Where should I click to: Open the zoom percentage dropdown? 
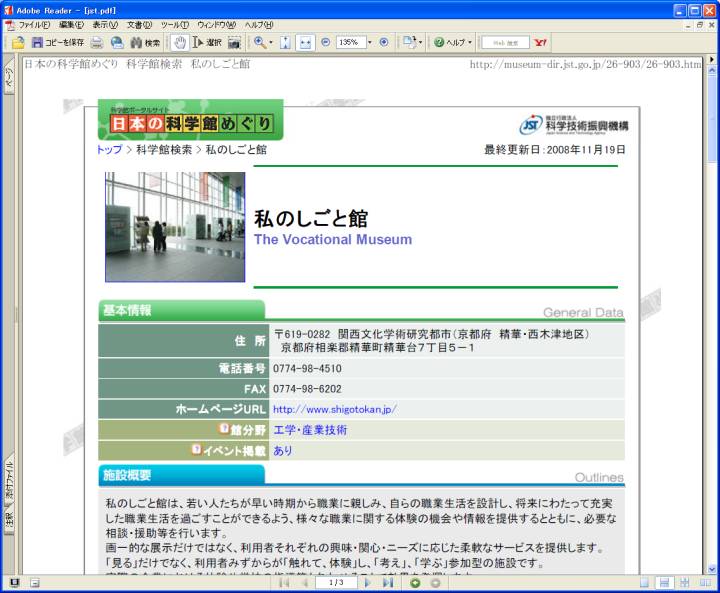coord(369,43)
